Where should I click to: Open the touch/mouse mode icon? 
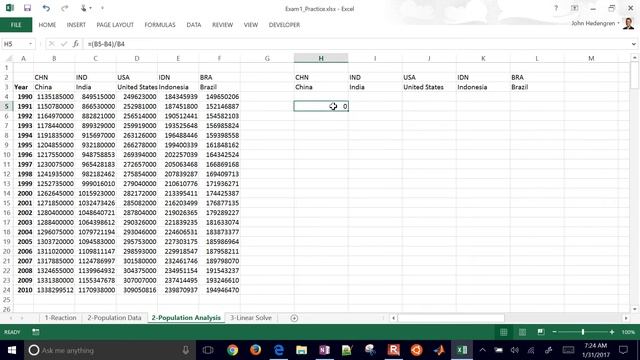[83, 8]
